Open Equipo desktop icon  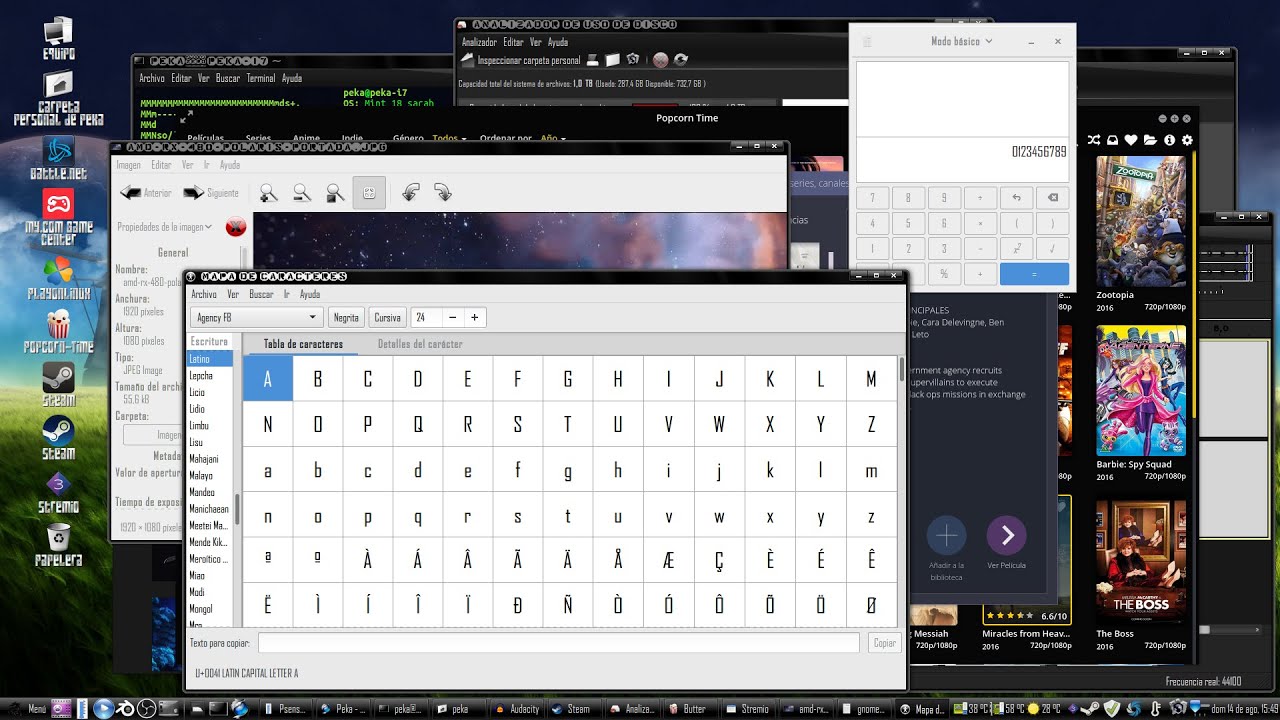tap(59, 38)
